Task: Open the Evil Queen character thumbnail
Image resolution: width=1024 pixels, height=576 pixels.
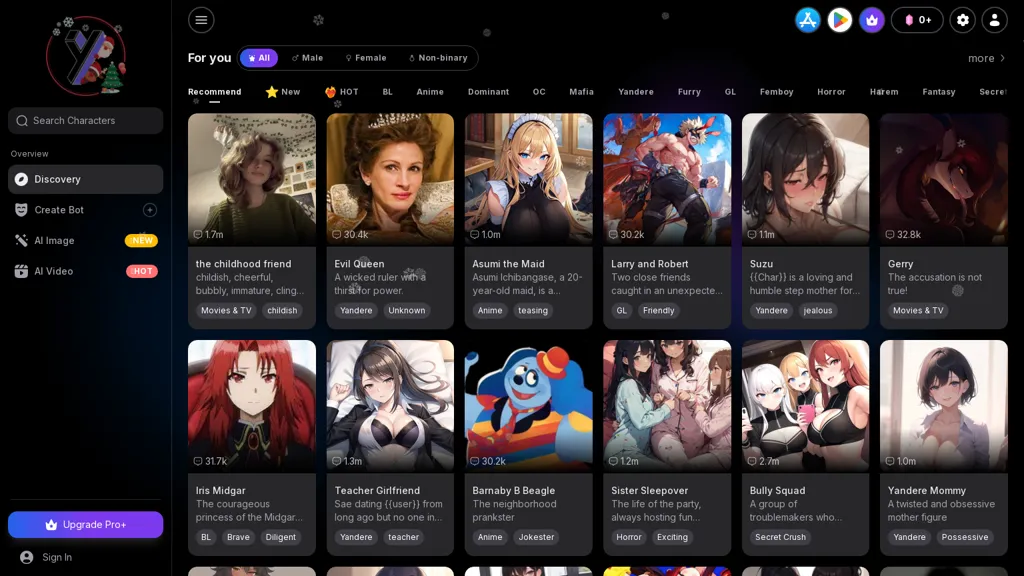Action: tap(391, 180)
